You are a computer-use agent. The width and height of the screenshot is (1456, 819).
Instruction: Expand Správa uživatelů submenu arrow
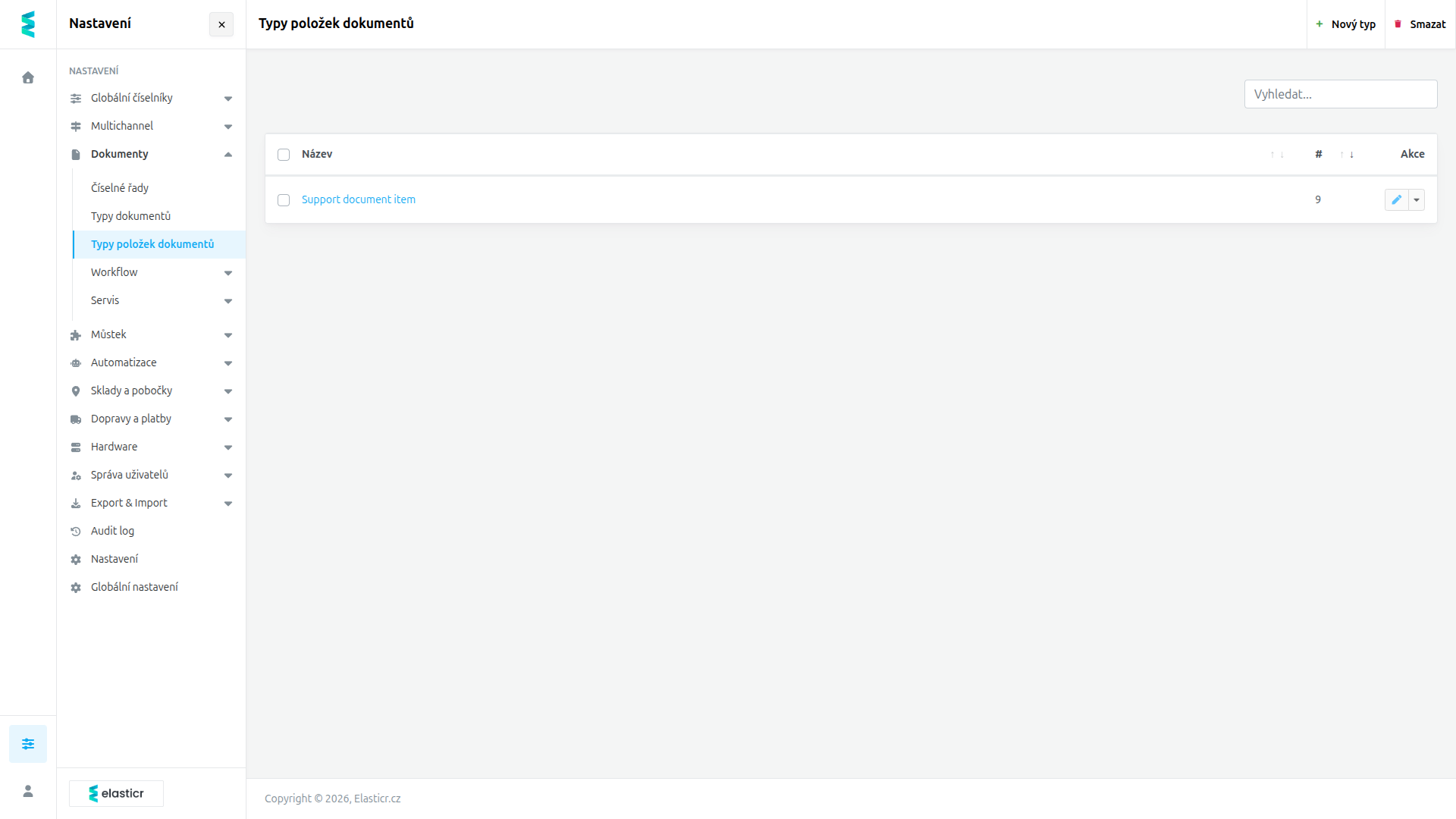pos(228,475)
